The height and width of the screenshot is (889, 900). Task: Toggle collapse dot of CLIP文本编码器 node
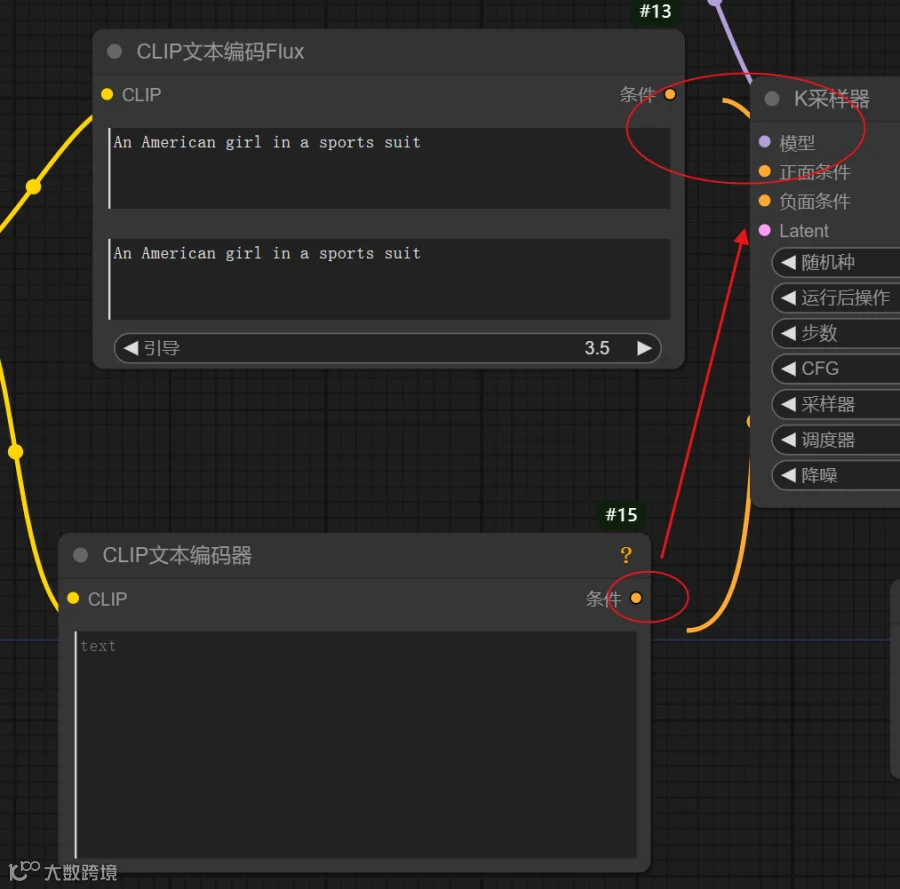[x=80, y=555]
